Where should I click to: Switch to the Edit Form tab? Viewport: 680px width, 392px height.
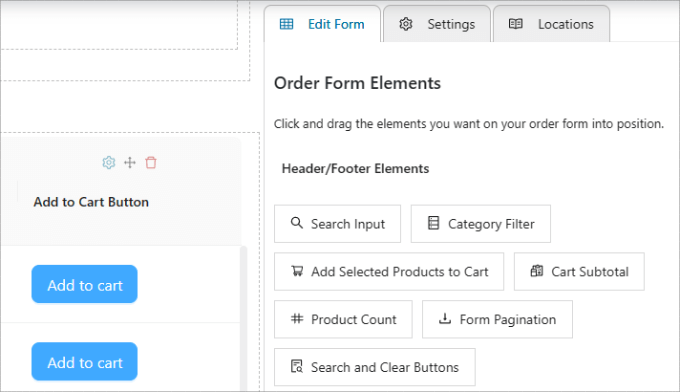click(322, 24)
